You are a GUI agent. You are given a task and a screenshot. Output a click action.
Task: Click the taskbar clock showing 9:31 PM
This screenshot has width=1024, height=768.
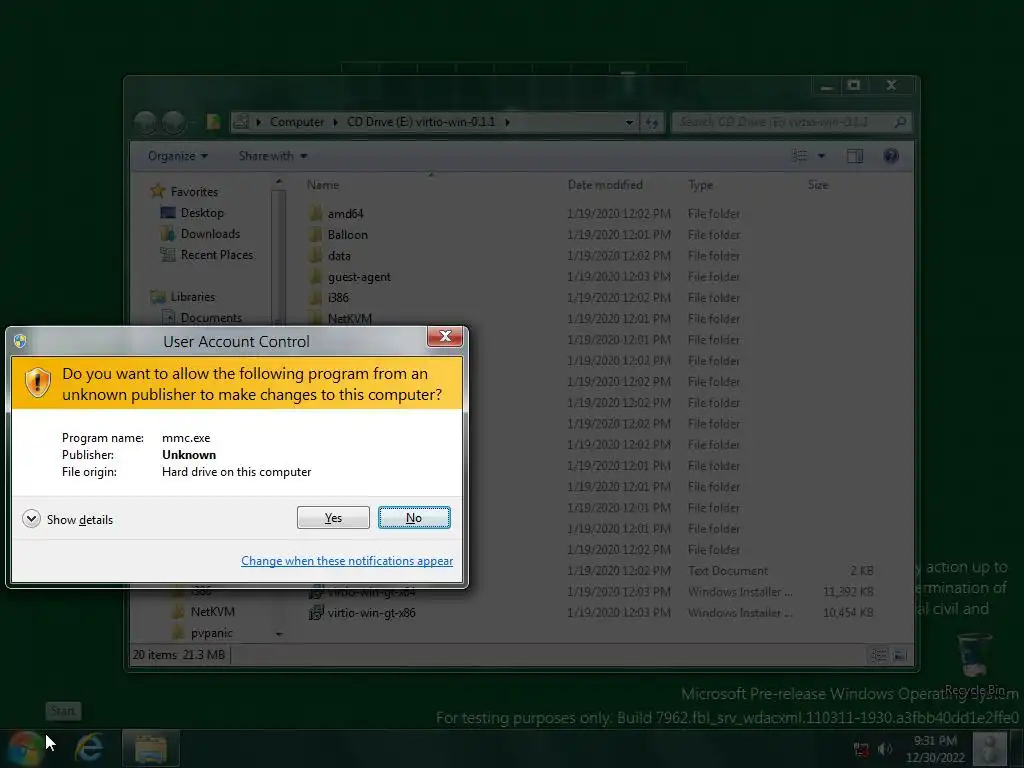(935, 749)
